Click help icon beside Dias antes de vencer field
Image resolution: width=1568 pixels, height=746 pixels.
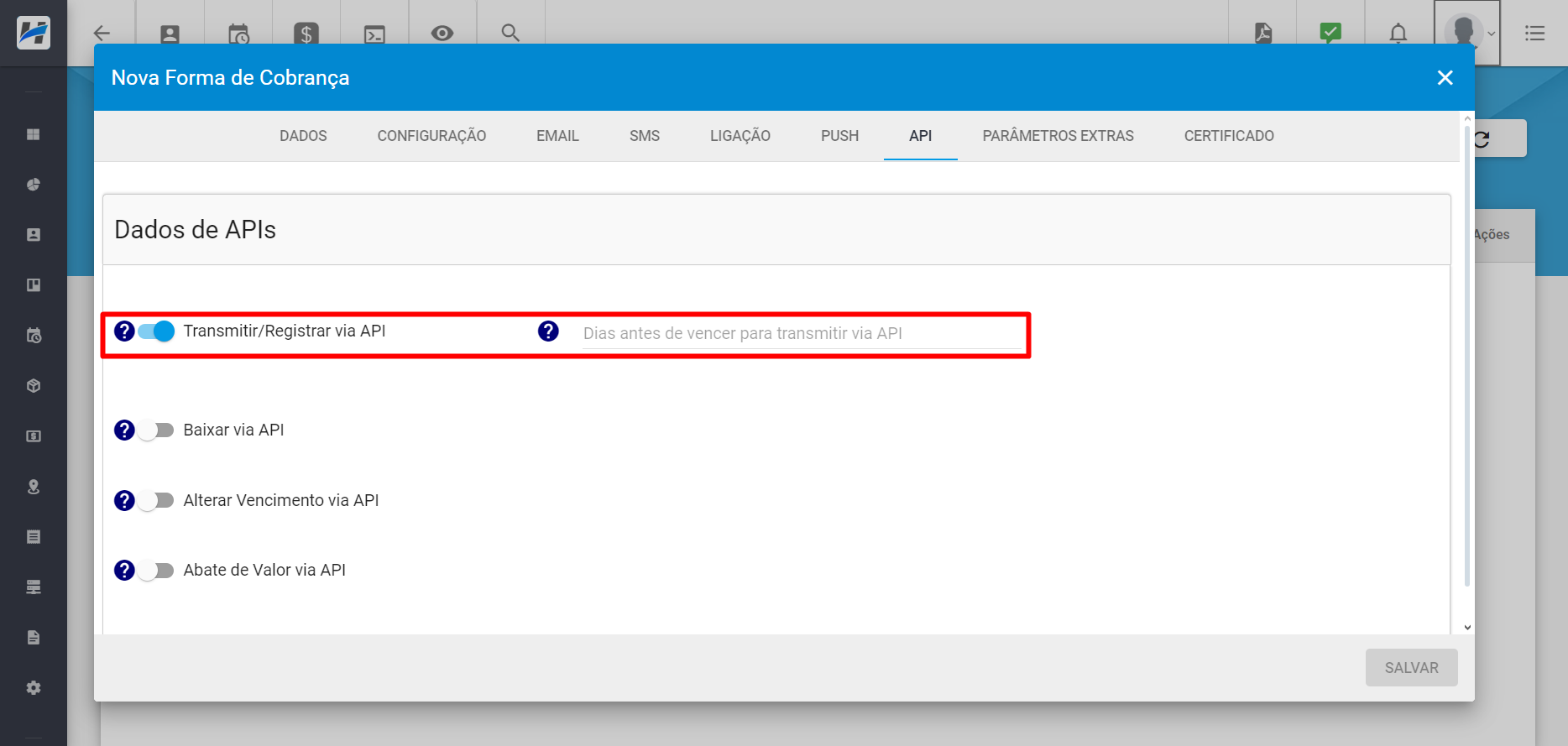548,331
